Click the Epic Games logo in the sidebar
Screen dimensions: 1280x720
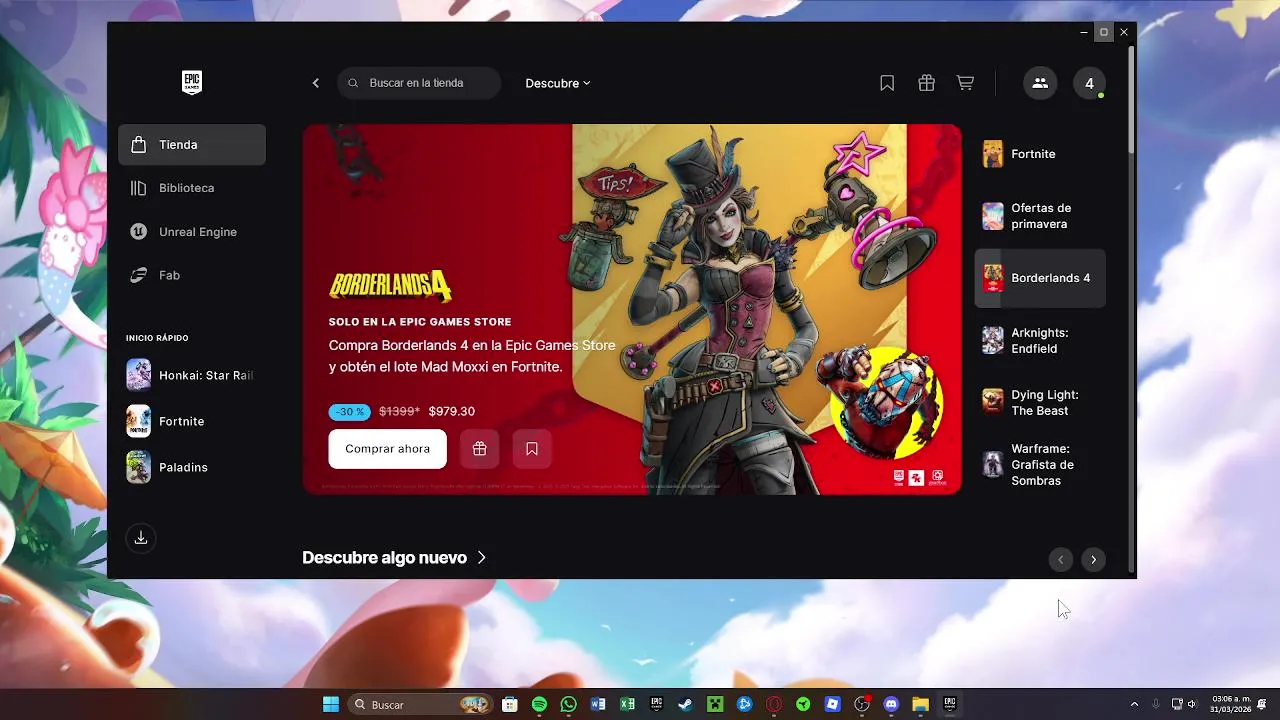coord(192,83)
